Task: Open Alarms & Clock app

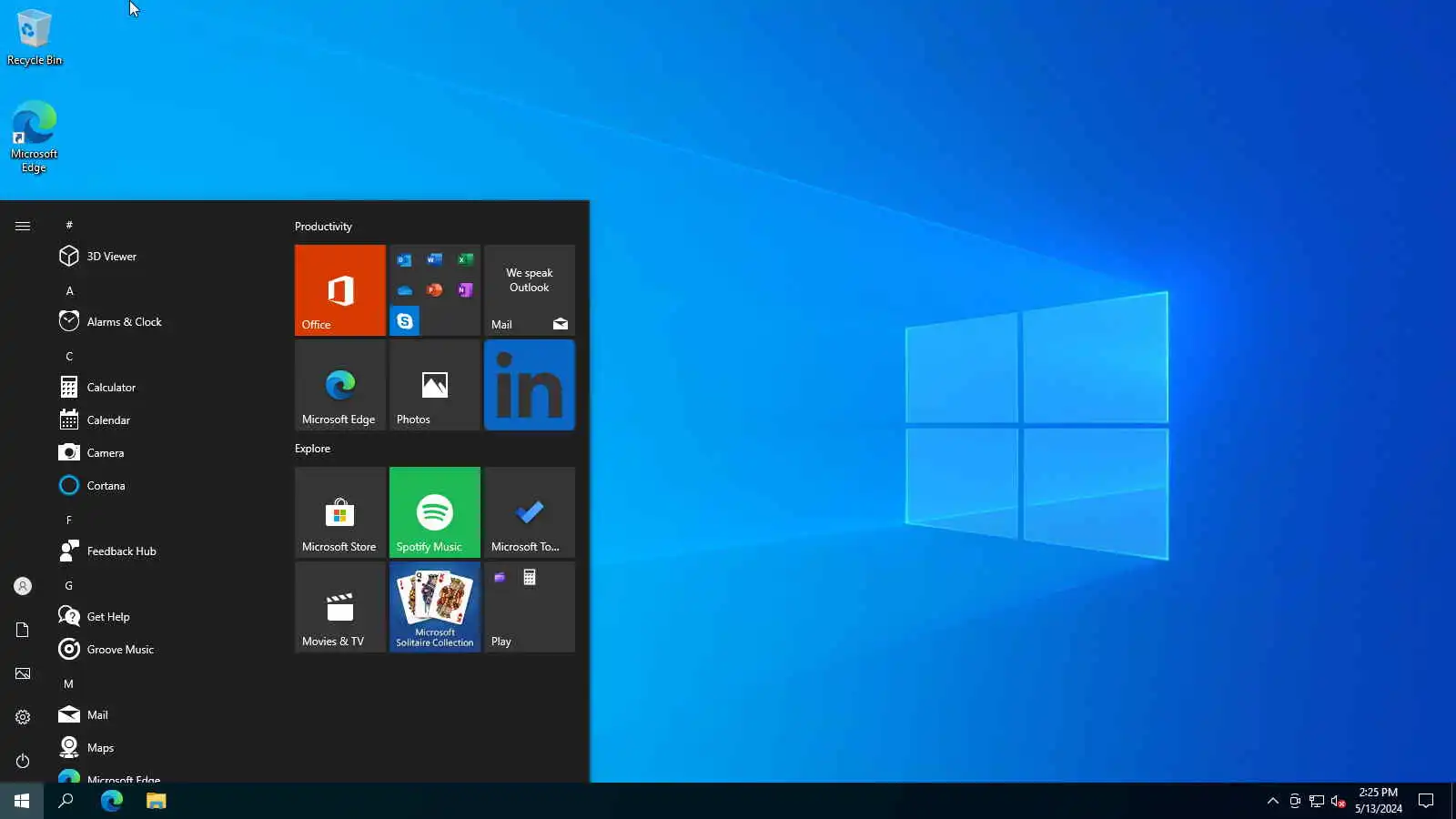Action: [x=164, y=322]
